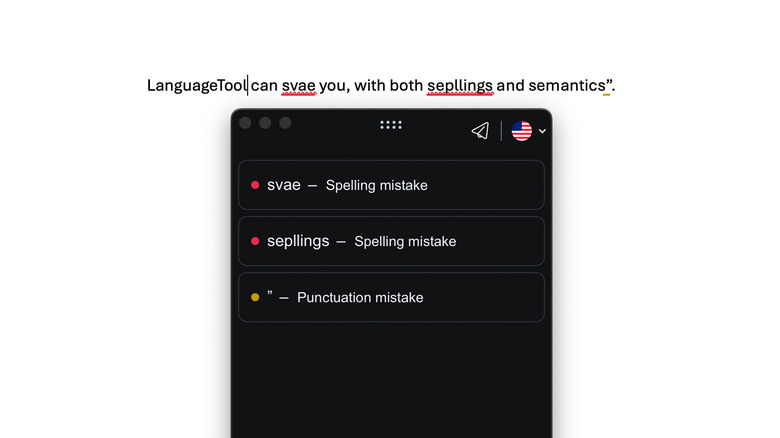Click the 'Spelling mistake' label for svae
This screenshot has height=438, width=780.
[376, 186]
